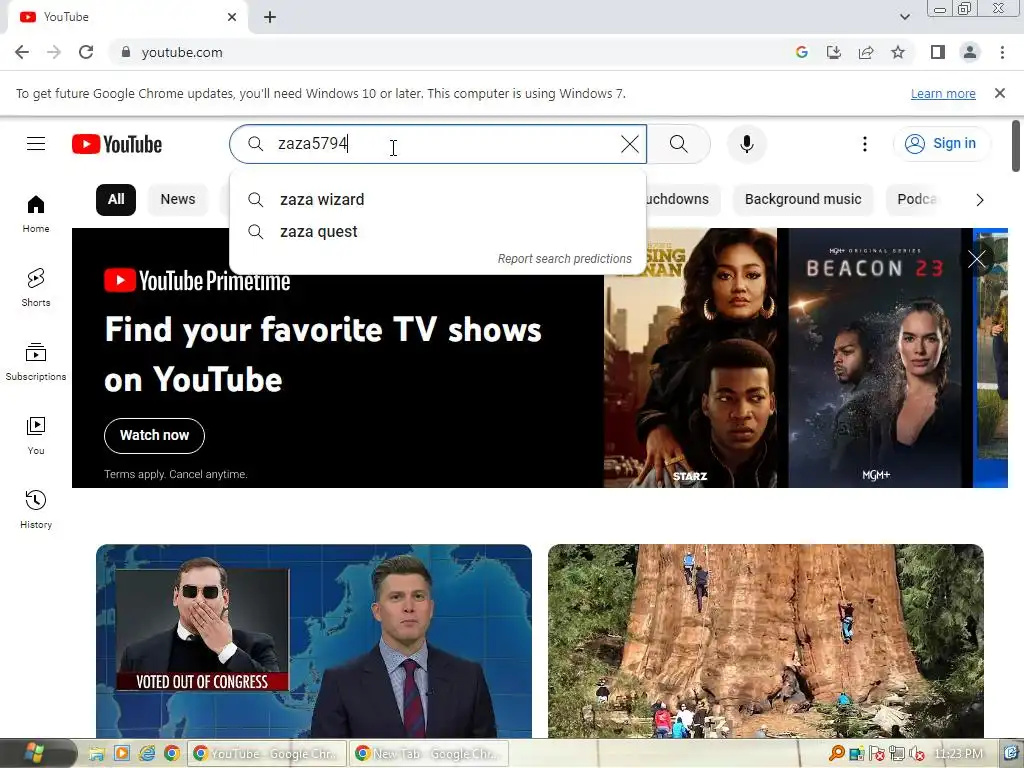
Task: Open the Learn more link
Action: coord(943,93)
